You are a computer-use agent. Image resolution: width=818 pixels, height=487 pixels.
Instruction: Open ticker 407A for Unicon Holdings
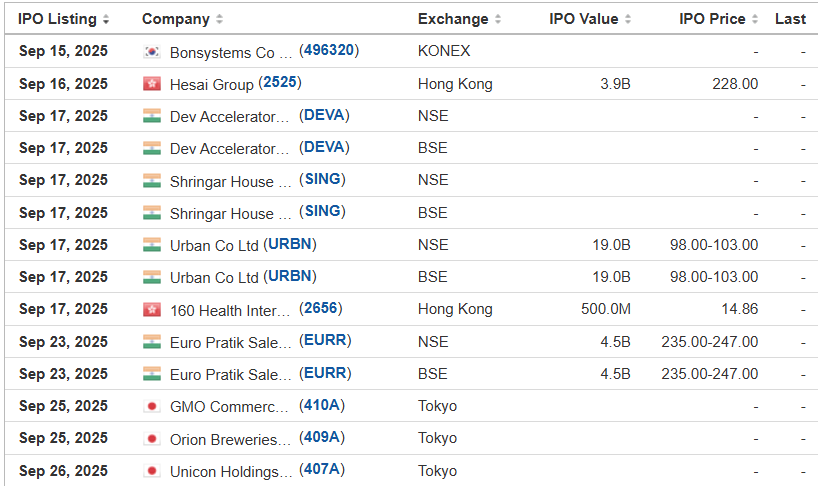pyautogui.click(x=322, y=469)
